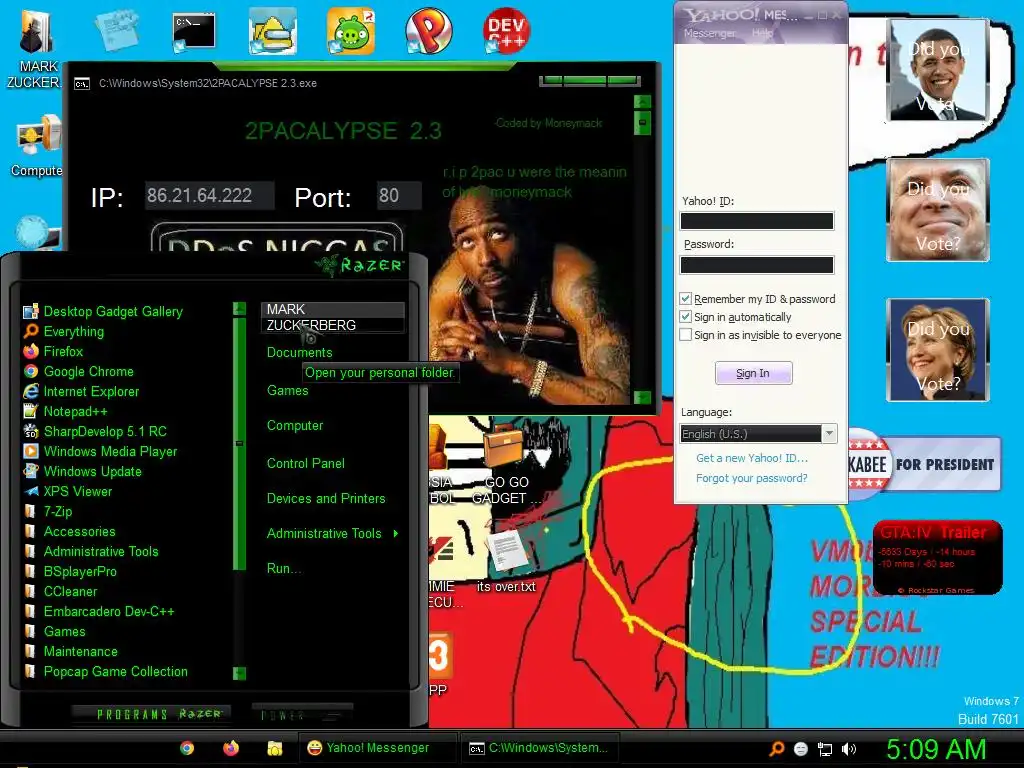Viewport: 1024px width, 768px height.
Task: Check Sign in as invisible to everyone
Action: (x=686, y=334)
